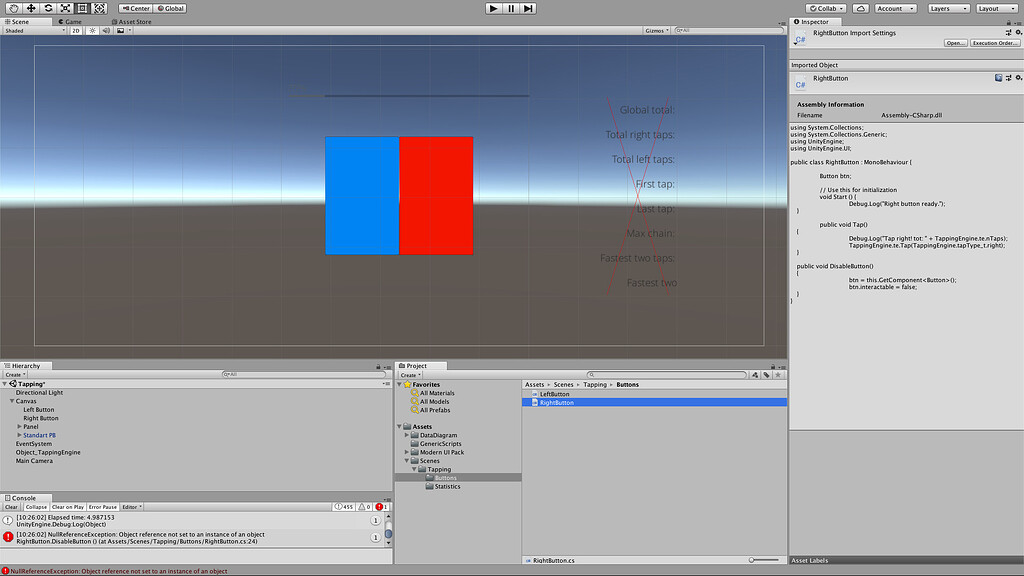Click Clear to empty the Console
Image resolution: width=1024 pixels, height=576 pixels.
11,507
